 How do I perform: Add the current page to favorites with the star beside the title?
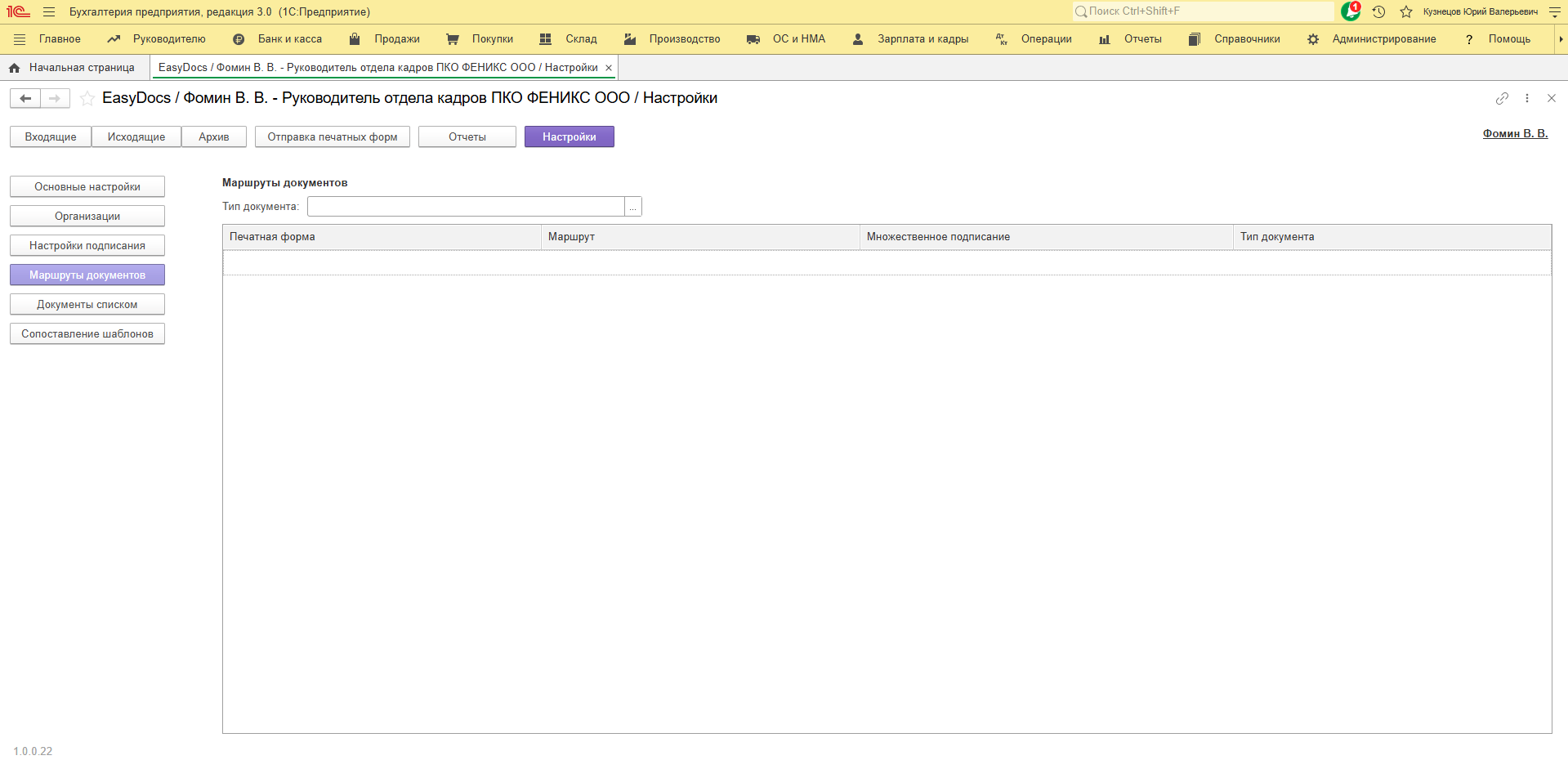pyautogui.click(x=87, y=99)
